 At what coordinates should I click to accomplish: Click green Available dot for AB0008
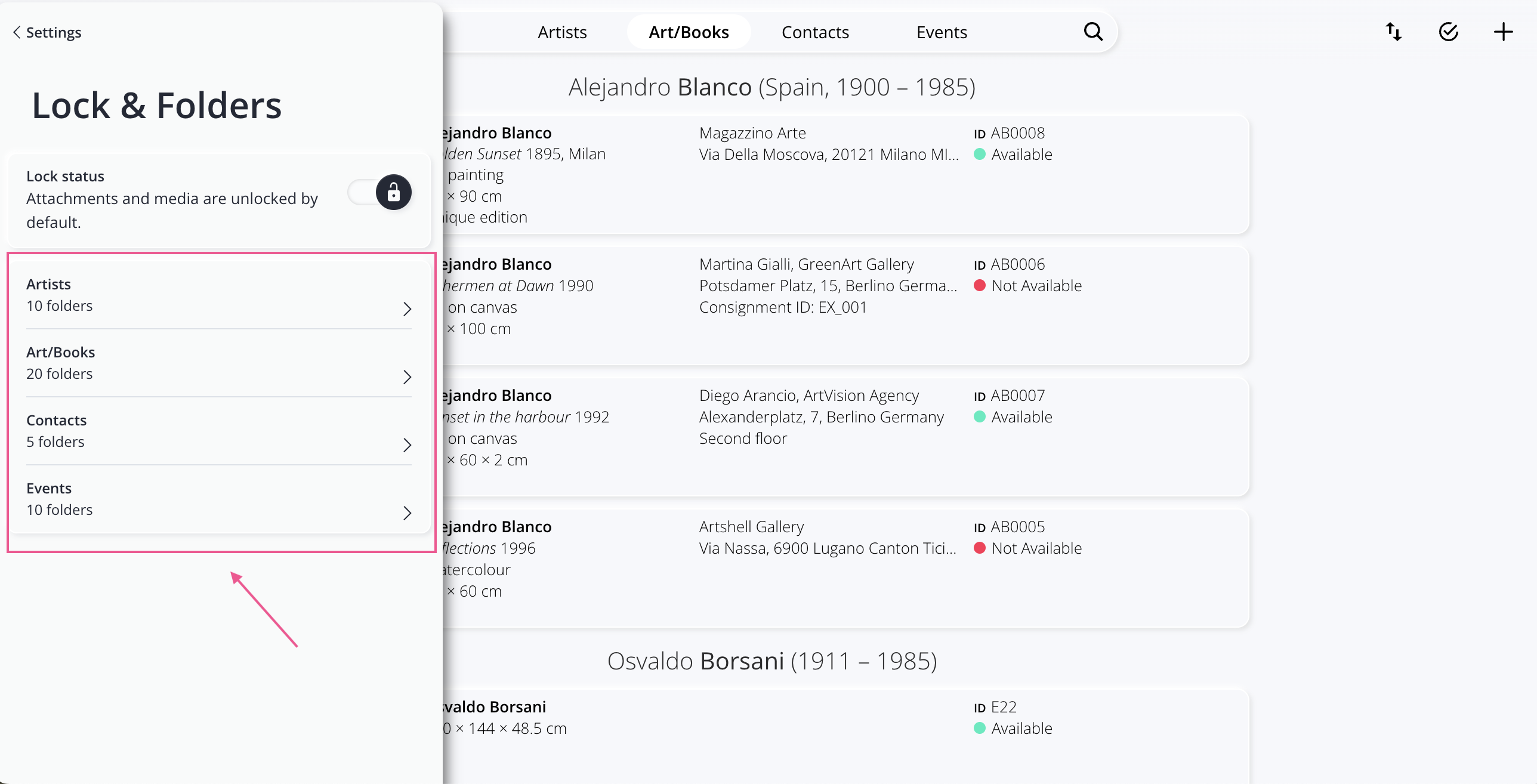click(979, 155)
